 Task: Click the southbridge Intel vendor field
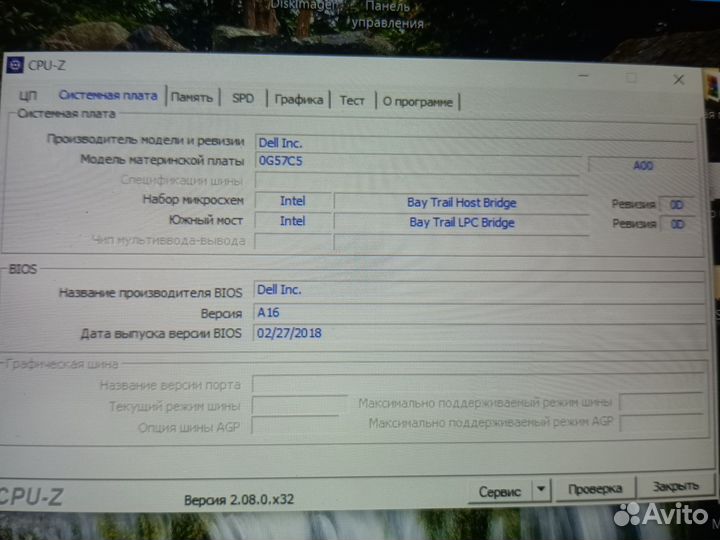tap(293, 221)
